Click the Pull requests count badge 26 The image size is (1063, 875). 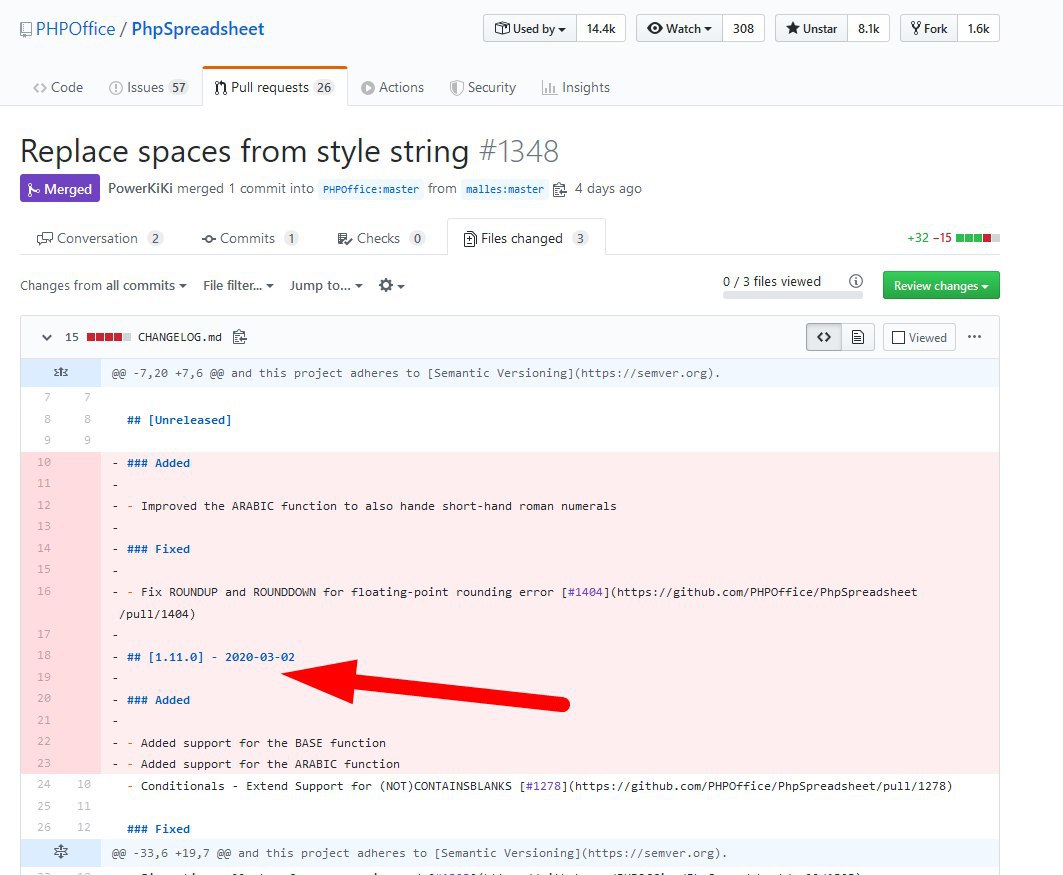[324, 87]
